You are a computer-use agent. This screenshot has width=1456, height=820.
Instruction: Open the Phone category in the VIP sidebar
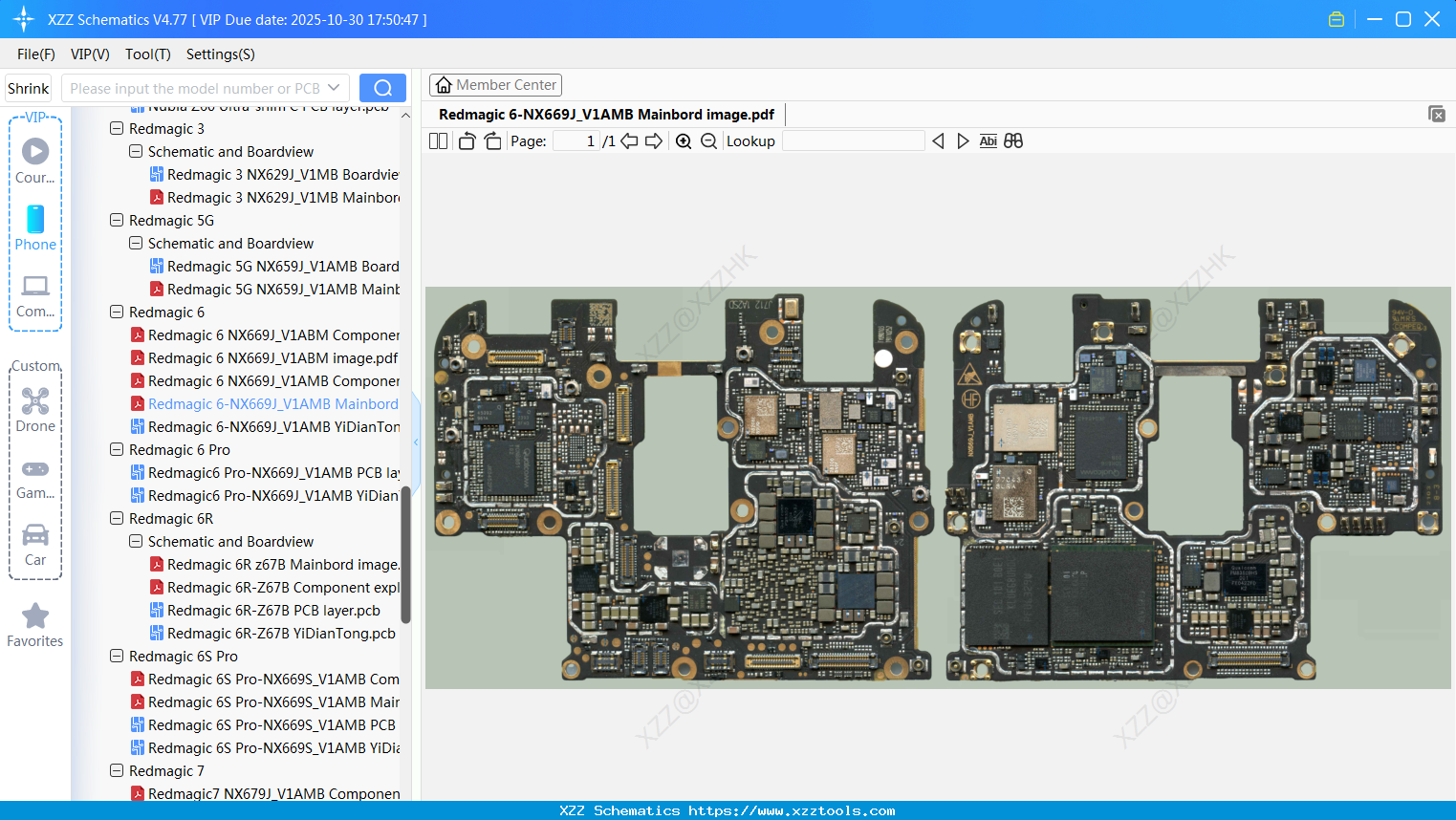coord(34,229)
